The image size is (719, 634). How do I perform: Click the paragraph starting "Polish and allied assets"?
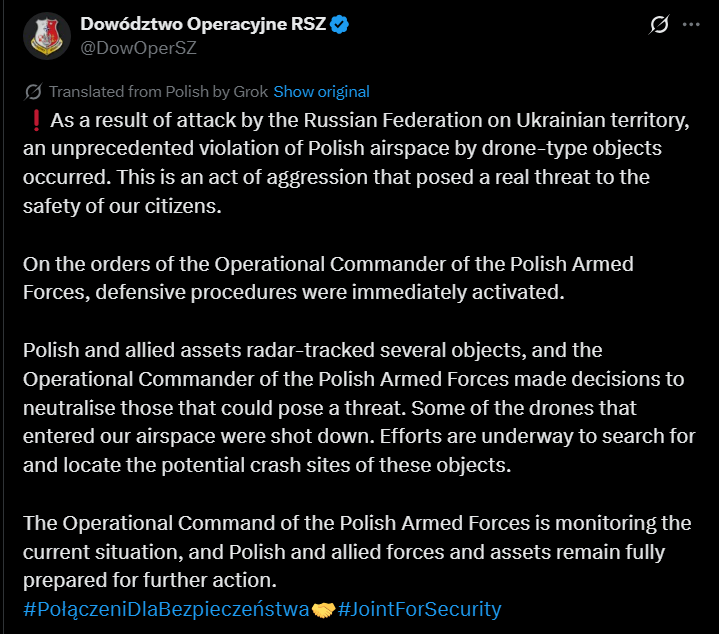tap(360, 408)
